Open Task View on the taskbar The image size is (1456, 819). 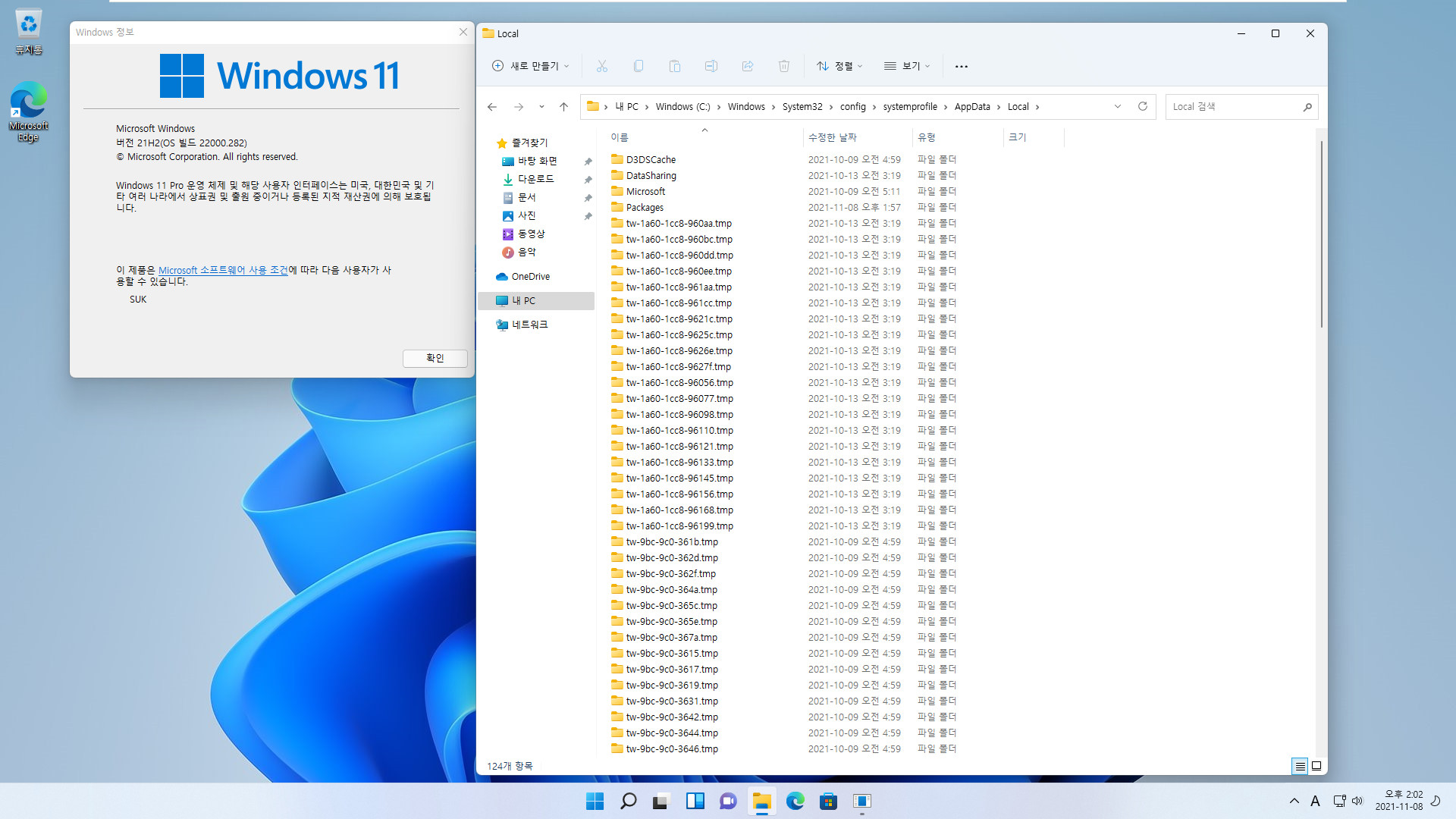pos(662,801)
